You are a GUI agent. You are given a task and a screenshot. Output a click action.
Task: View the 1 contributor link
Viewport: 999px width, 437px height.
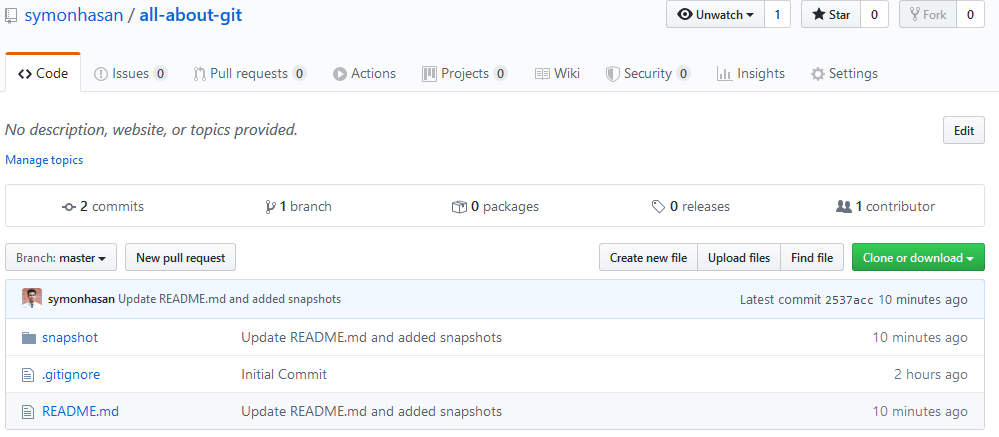886,206
